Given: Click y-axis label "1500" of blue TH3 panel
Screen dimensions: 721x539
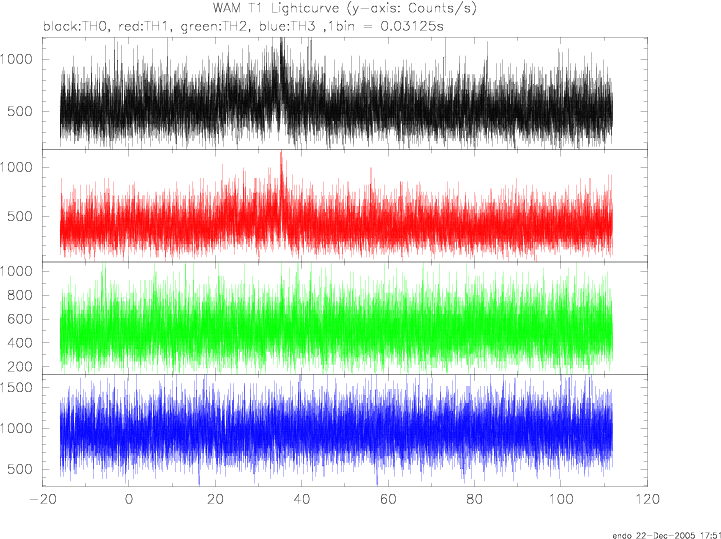Looking at the screenshot, I should tap(17, 387).
